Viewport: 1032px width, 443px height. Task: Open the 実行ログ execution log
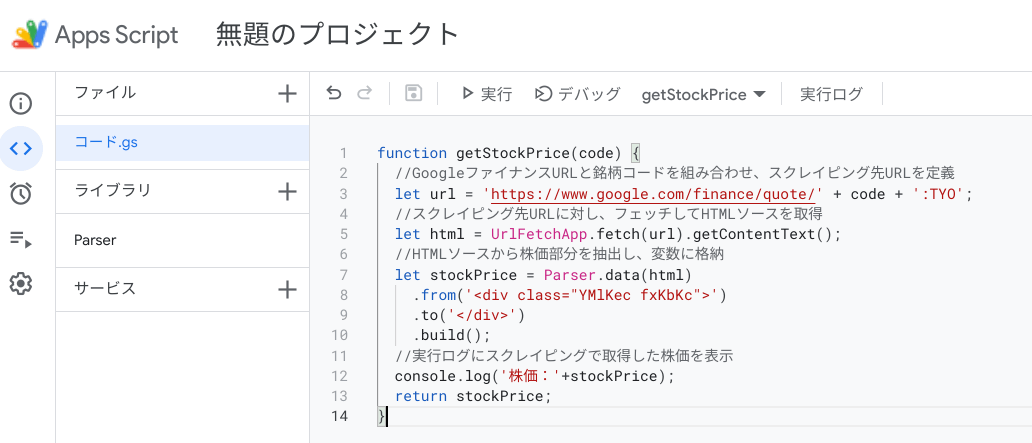click(x=831, y=93)
